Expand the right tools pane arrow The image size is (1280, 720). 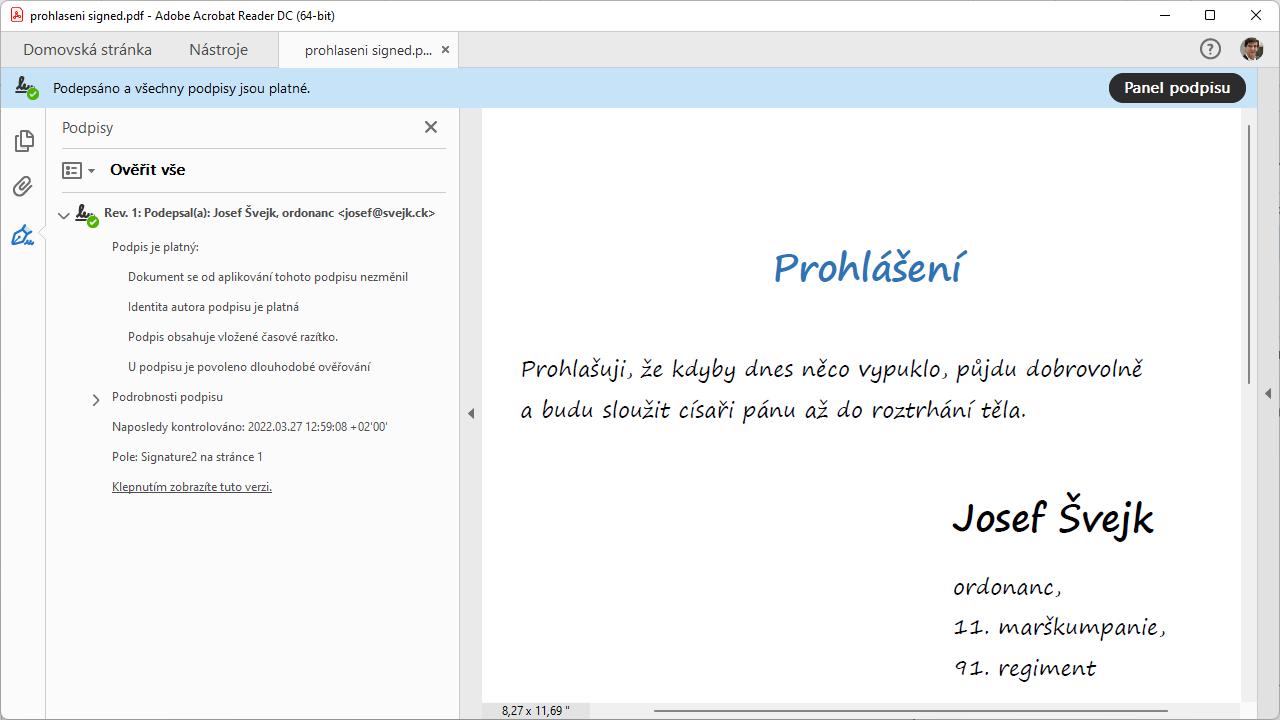(1268, 393)
